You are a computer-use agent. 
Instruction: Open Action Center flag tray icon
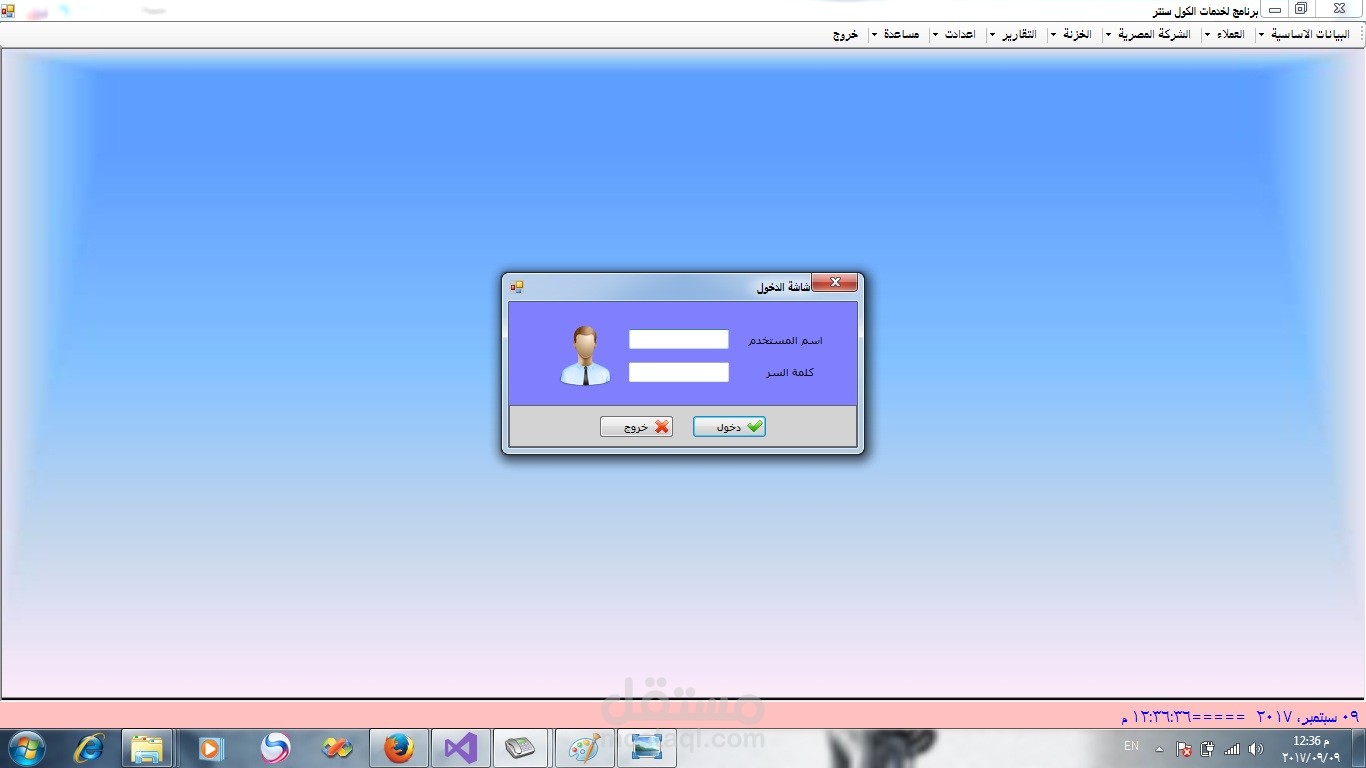pos(1184,749)
